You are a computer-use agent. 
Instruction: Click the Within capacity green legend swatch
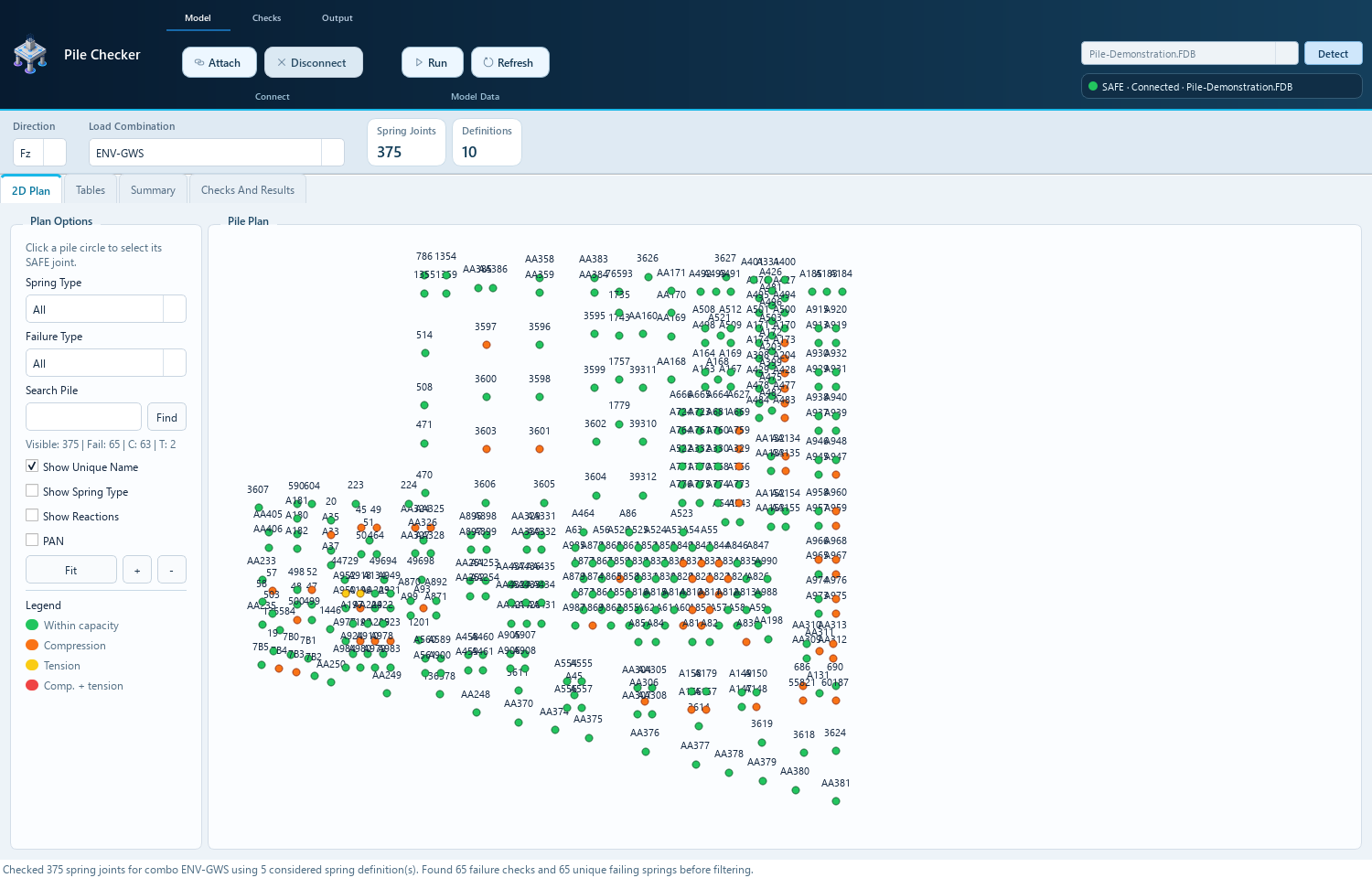[x=32, y=626]
